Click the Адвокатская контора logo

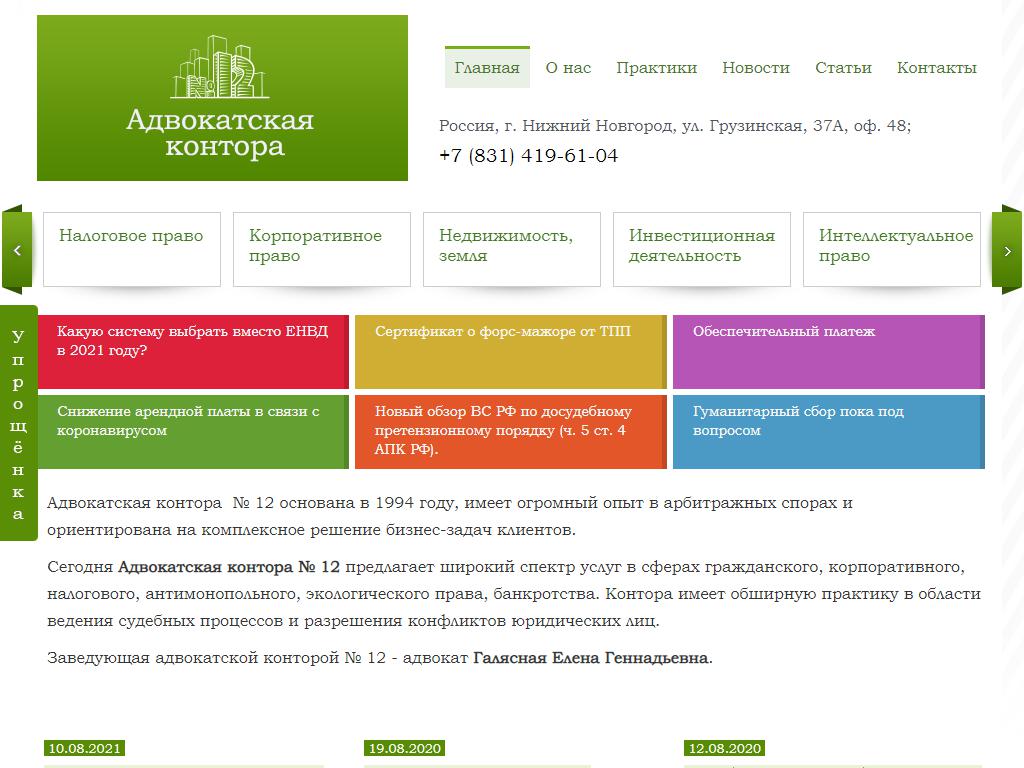click(222, 98)
